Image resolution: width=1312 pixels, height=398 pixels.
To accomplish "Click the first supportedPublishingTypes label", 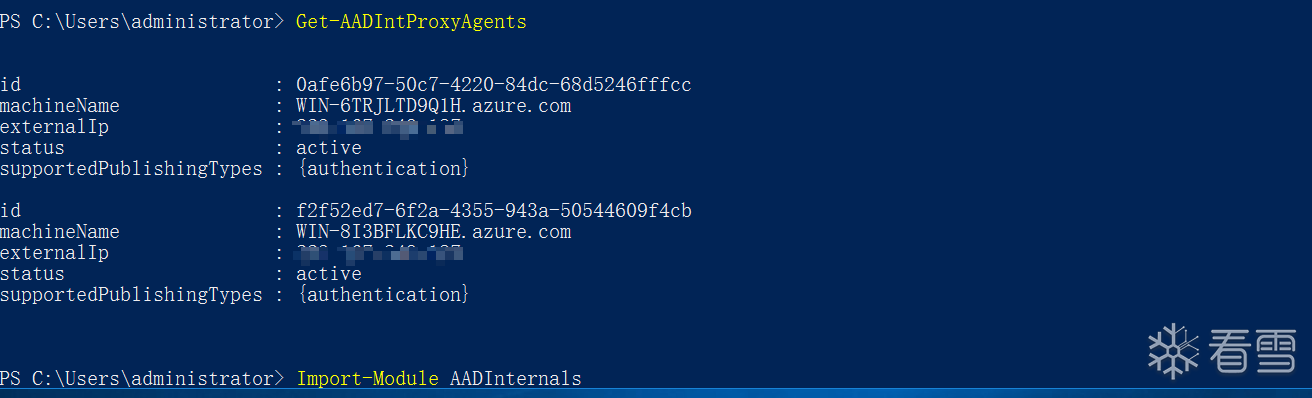I will (131, 168).
